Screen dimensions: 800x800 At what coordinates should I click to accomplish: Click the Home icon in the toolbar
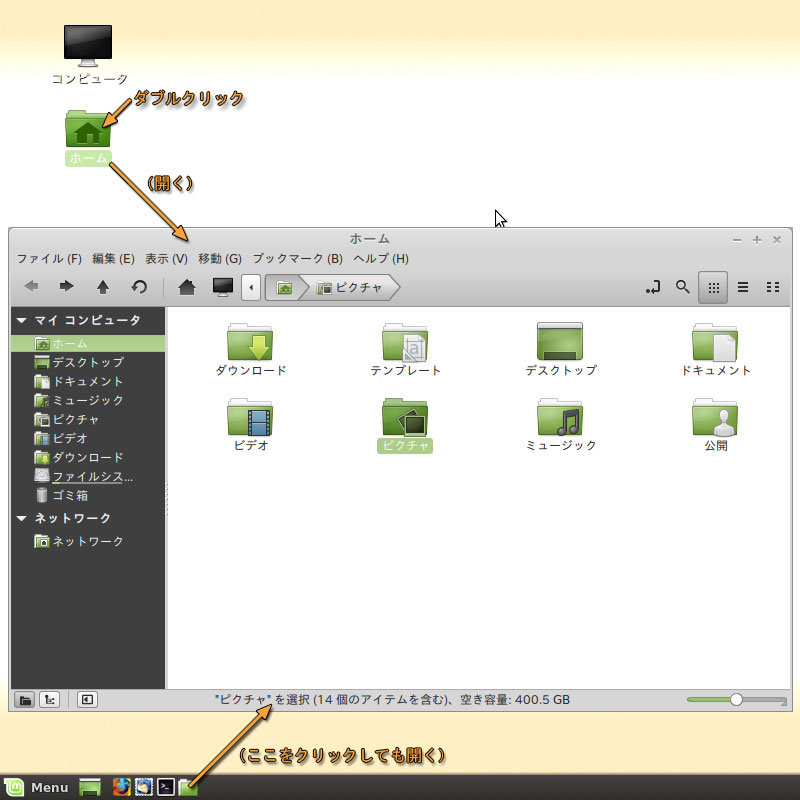click(186, 287)
